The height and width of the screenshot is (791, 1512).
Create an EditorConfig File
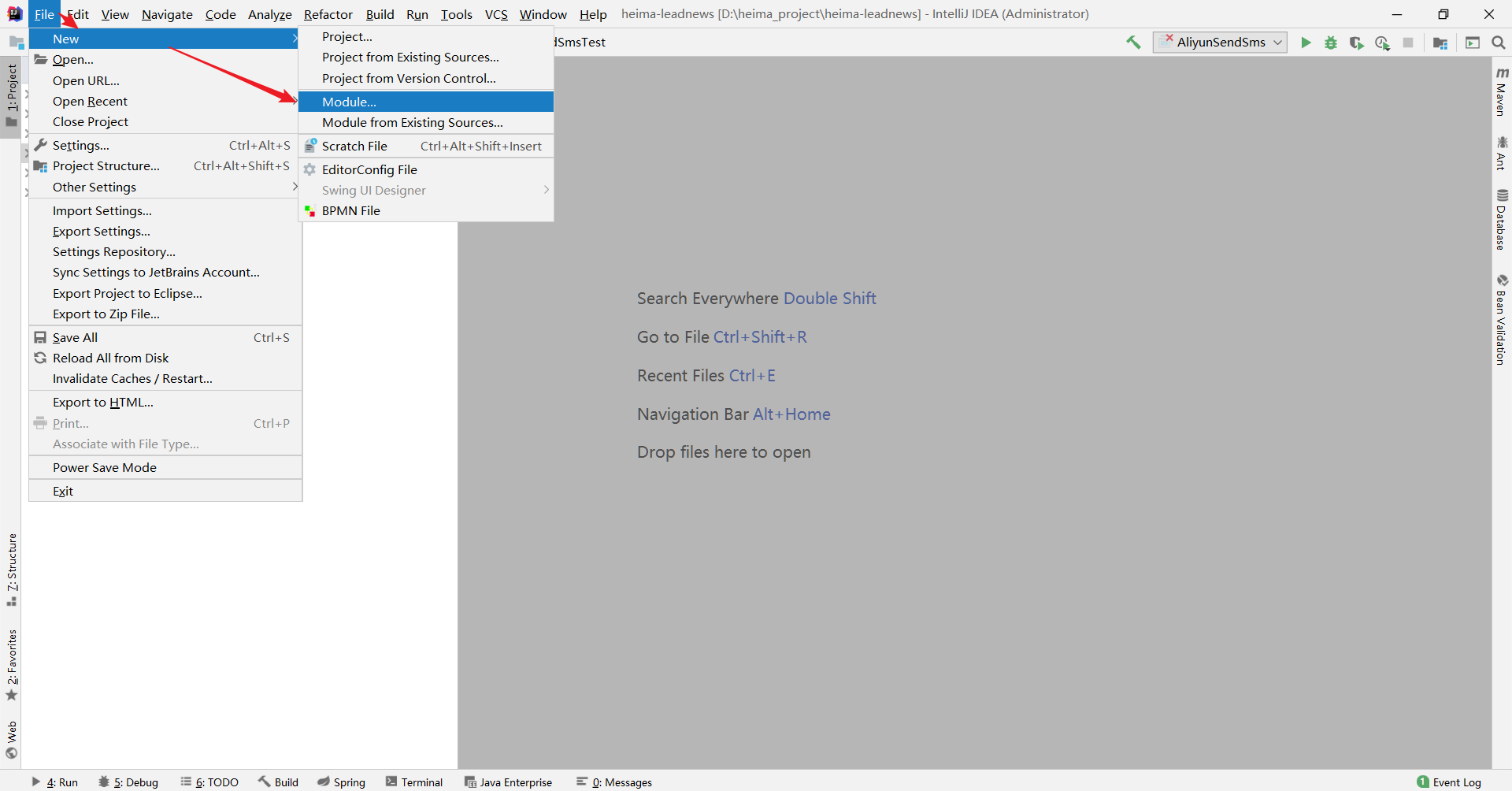pos(426,169)
